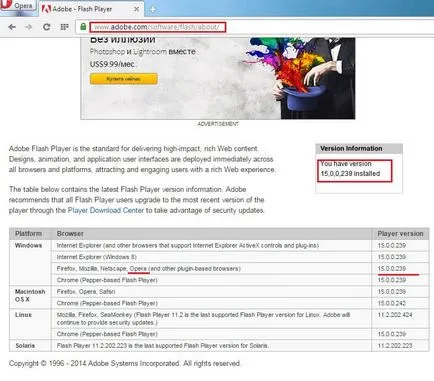Open the Player Download Center link
Screen dimensions: 434x381
click(x=106, y=210)
